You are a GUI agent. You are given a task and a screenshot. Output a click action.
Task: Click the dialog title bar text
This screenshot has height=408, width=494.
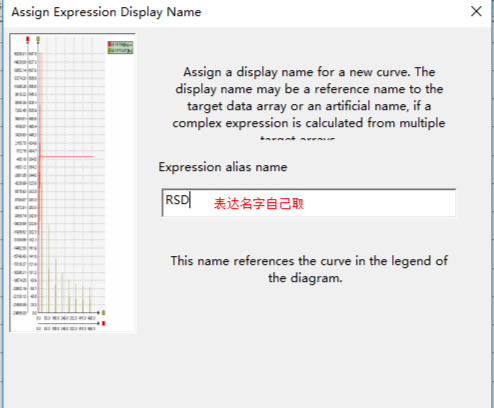coord(106,12)
